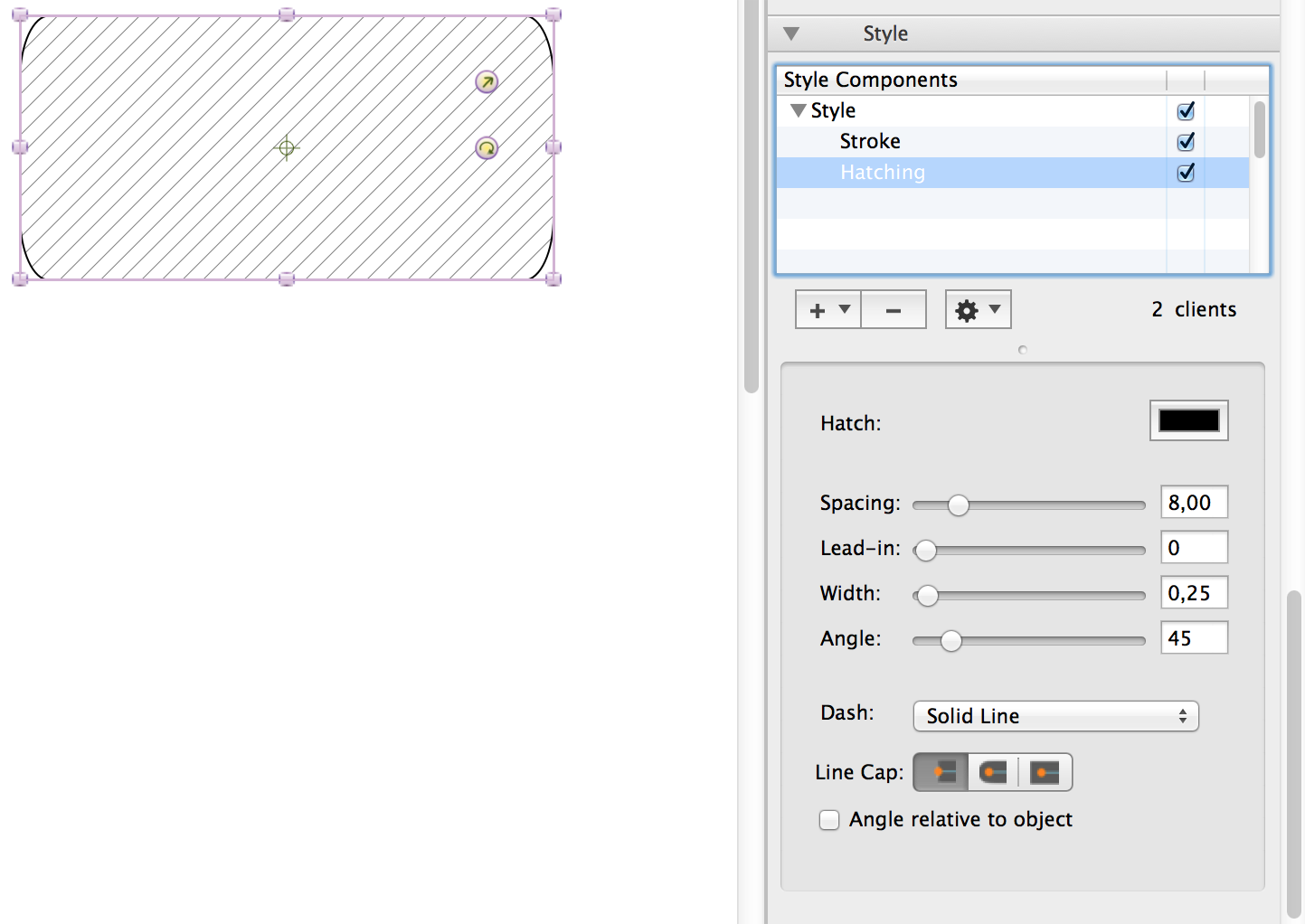The height and width of the screenshot is (924, 1305).
Task: Open the add style component menu
Action: pyautogui.click(x=828, y=310)
